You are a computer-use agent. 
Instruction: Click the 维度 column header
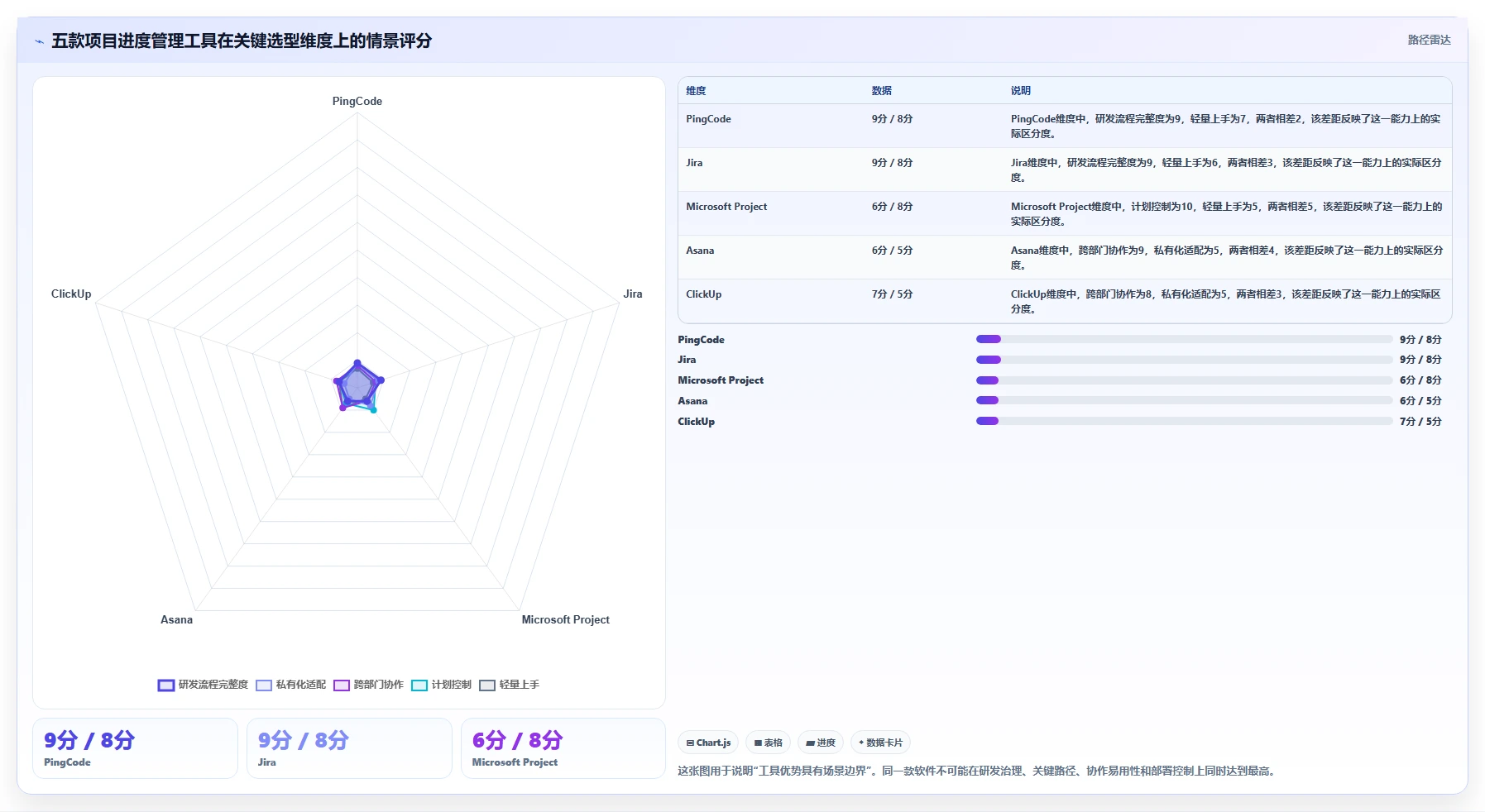696,91
